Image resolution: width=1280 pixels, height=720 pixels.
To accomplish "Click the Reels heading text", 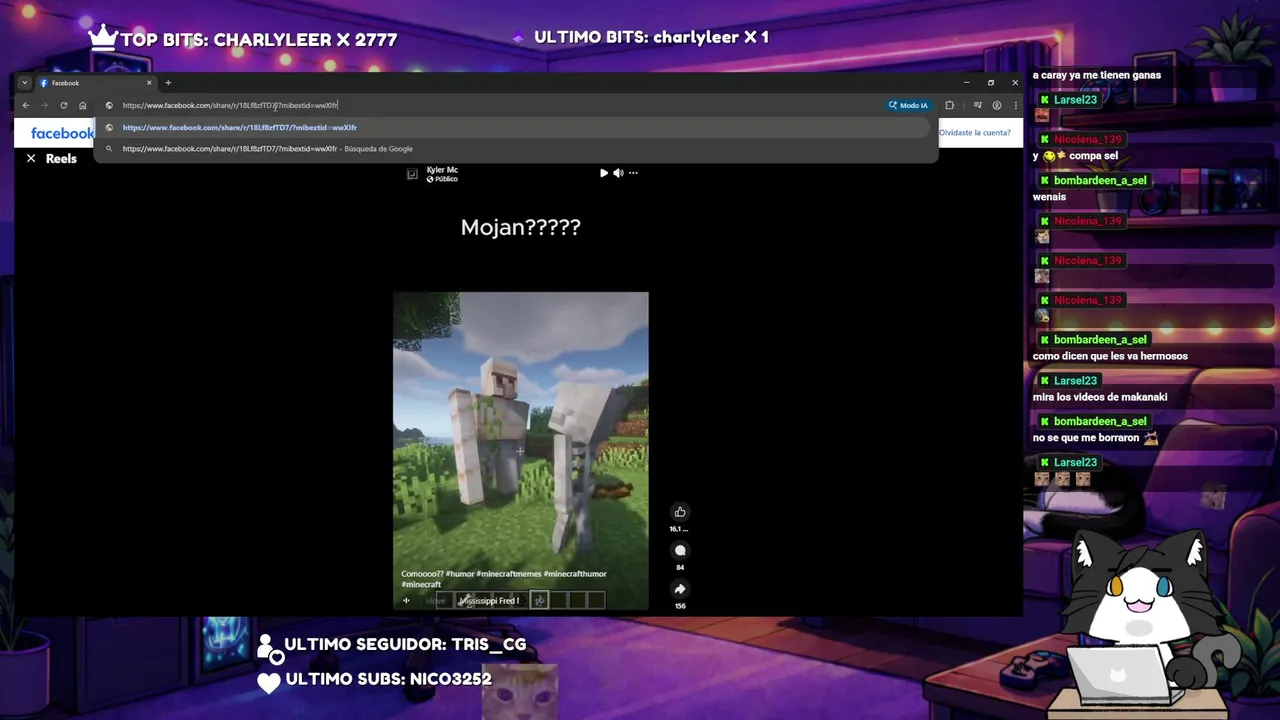I will [x=61, y=159].
